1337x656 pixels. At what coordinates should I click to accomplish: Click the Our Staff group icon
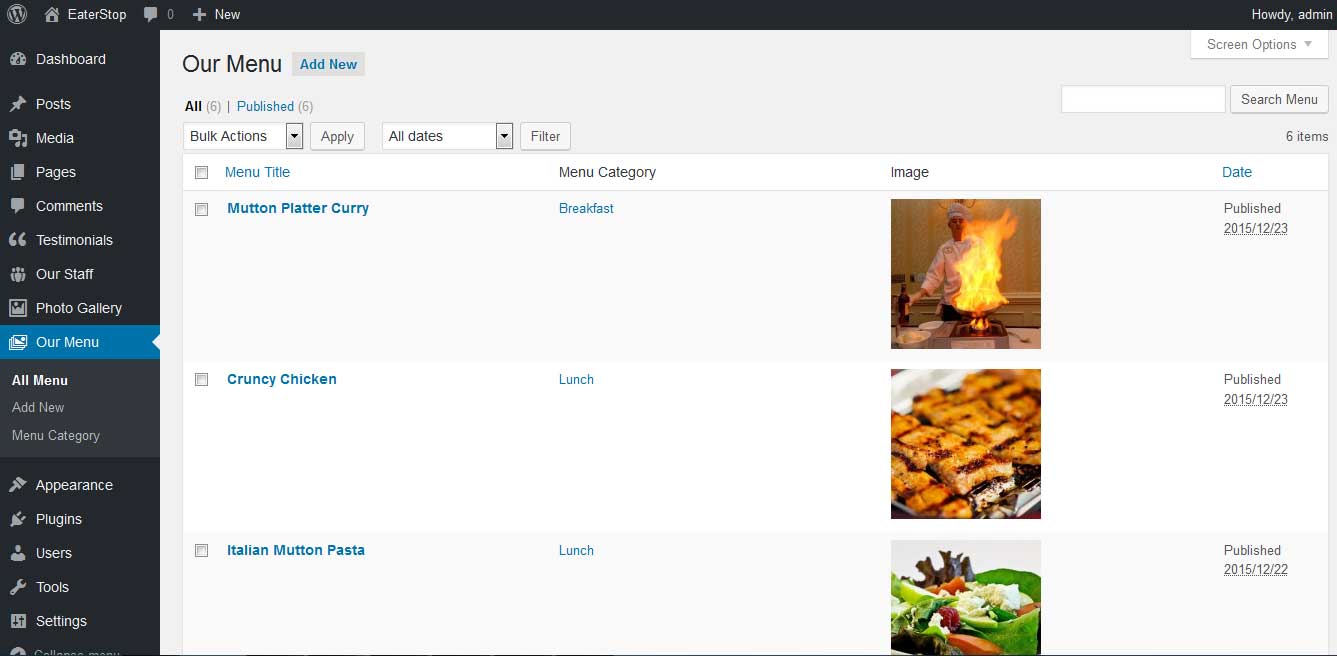17,274
